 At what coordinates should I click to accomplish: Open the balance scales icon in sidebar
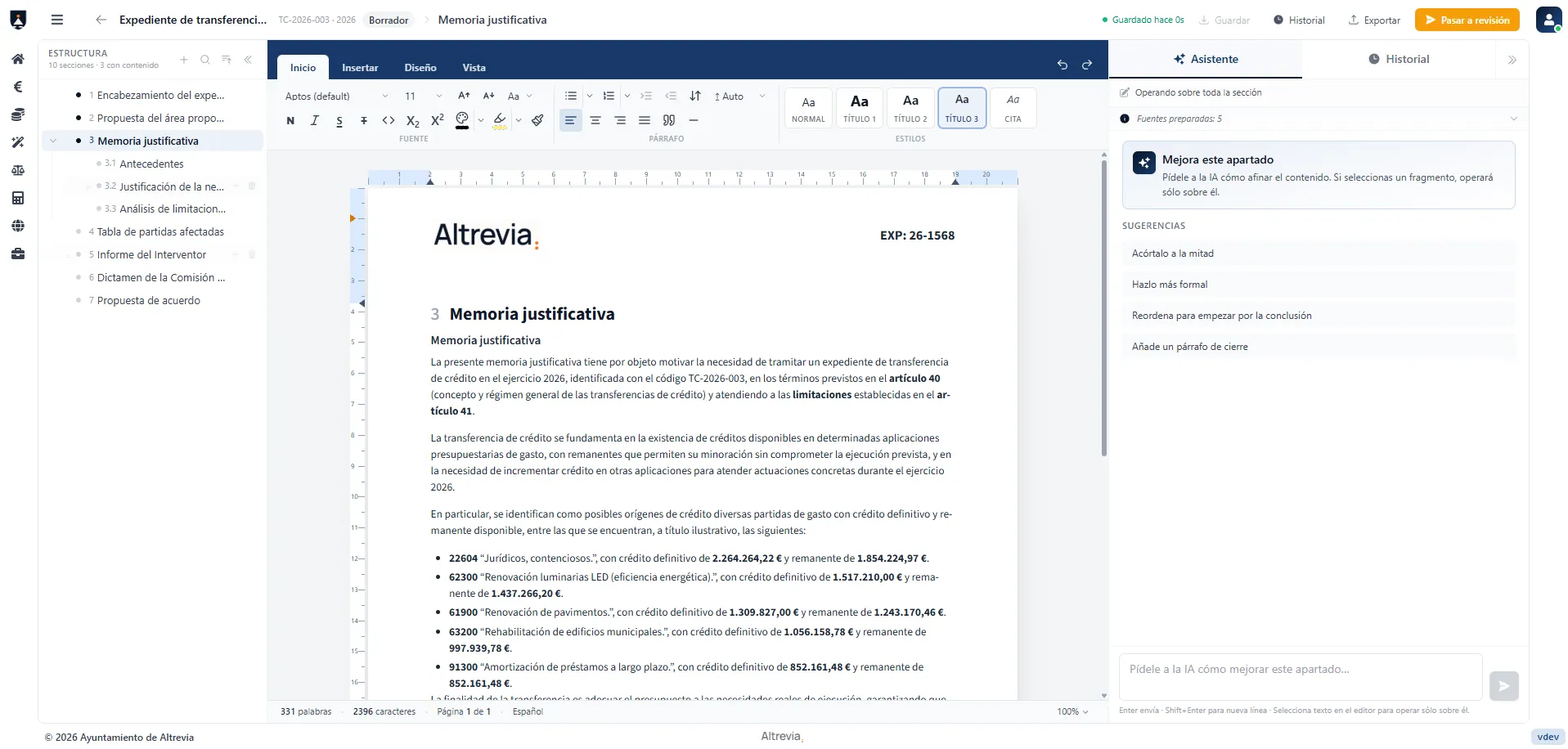[18, 170]
